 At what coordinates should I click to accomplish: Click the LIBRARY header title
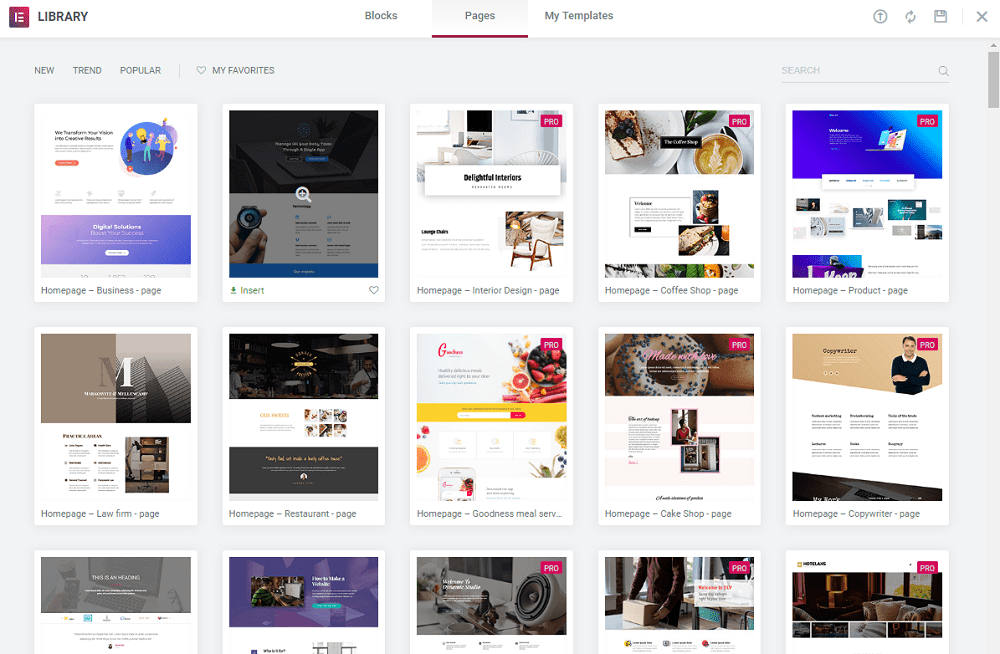point(62,17)
